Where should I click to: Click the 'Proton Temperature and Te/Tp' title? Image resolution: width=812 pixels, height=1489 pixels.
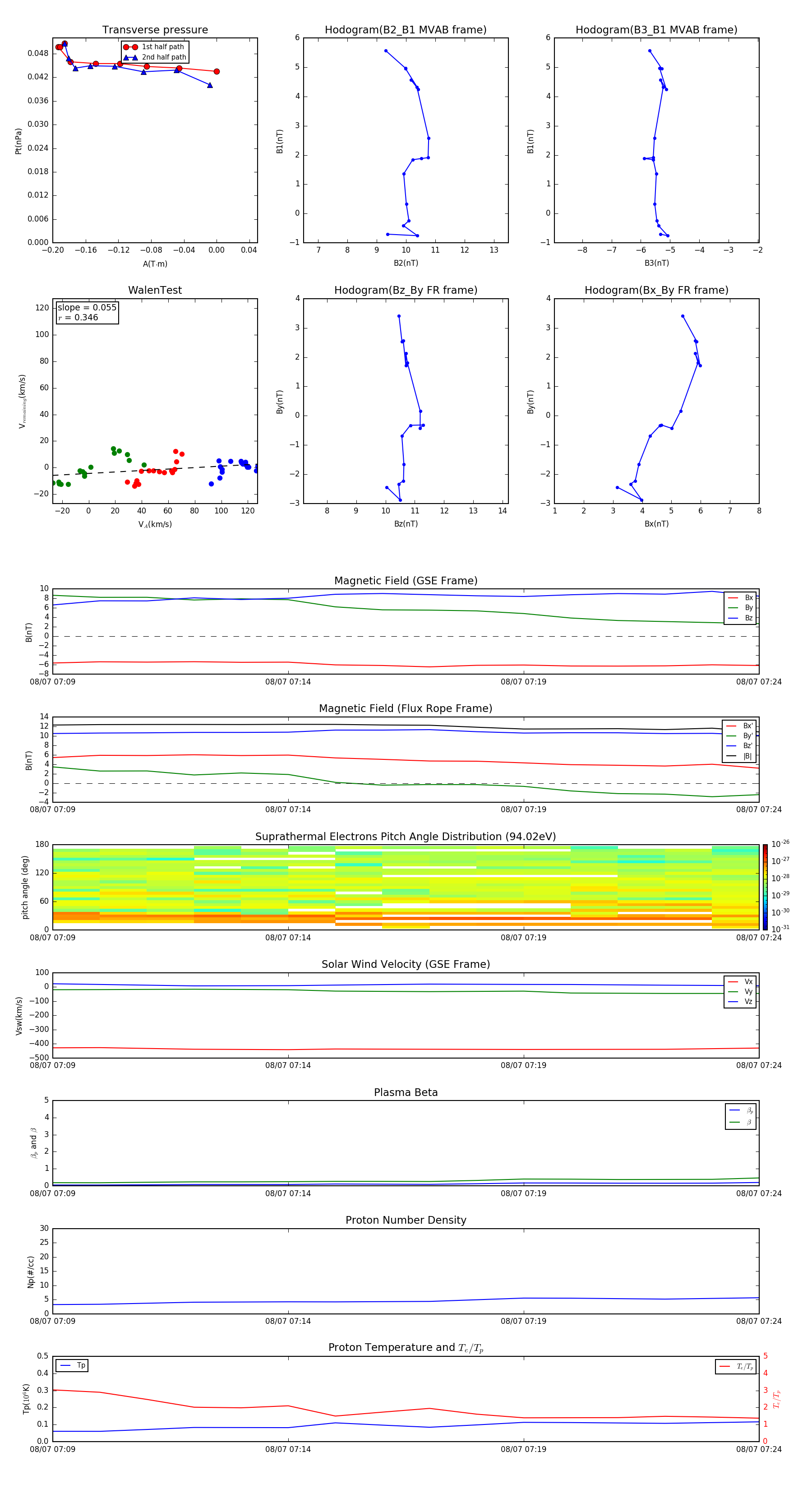[x=406, y=1348]
